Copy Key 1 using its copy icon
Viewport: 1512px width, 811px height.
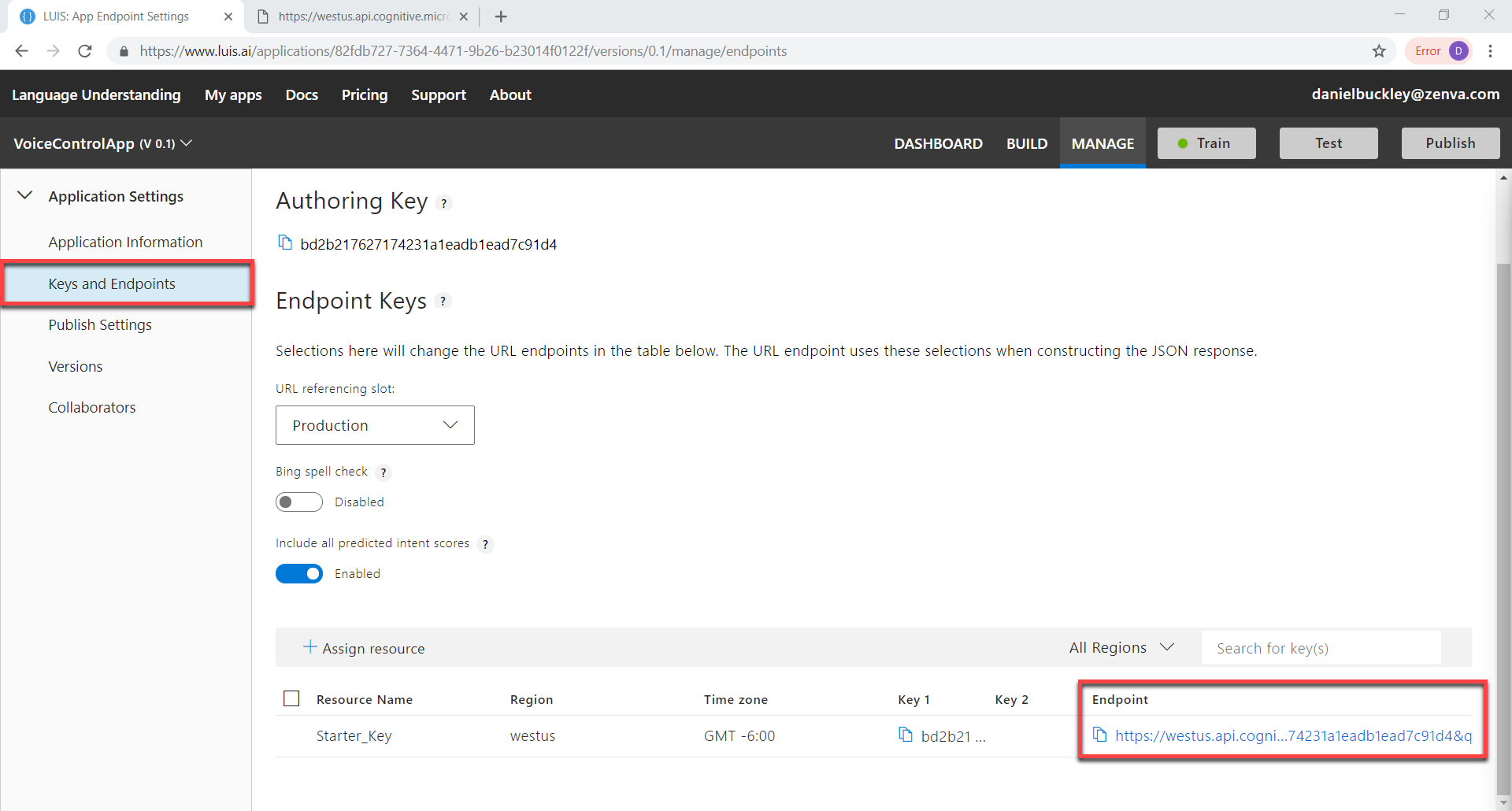pos(906,735)
